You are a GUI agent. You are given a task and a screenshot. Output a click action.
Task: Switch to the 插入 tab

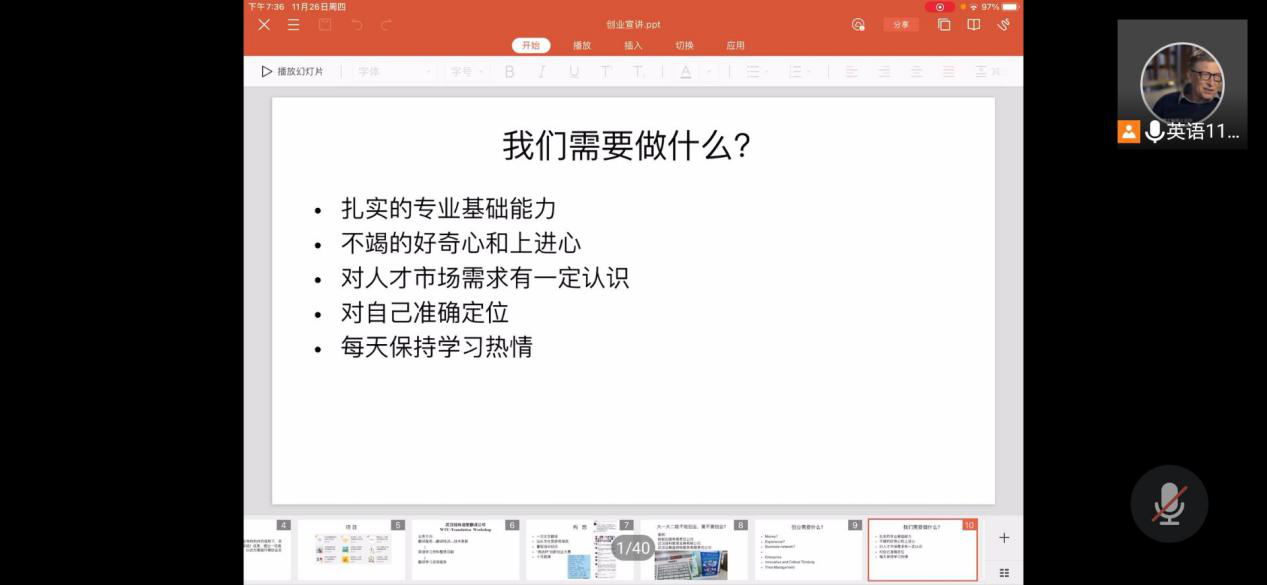pos(633,46)
